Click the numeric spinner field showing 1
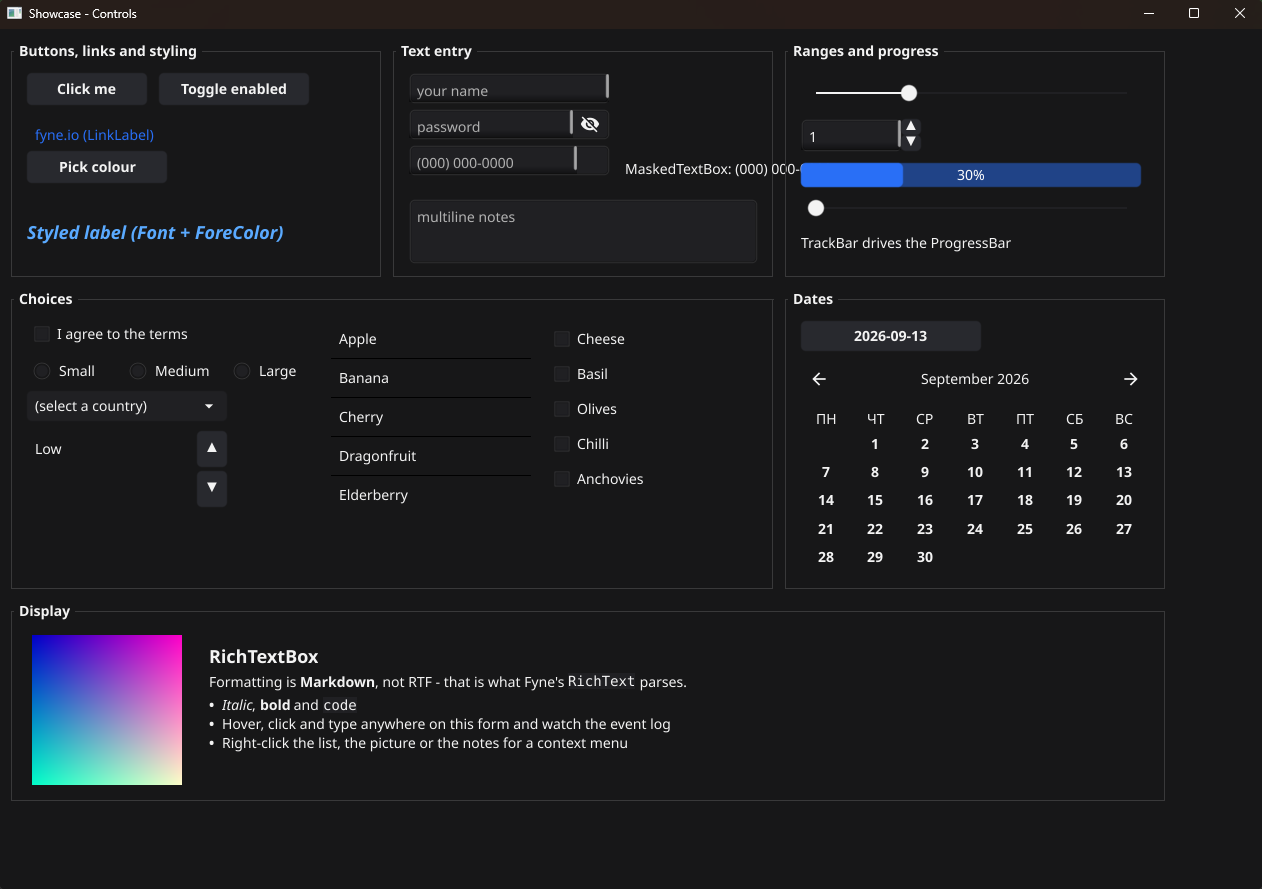The height and width of the screenshot is (889, 1262). [x=850, y=135]
